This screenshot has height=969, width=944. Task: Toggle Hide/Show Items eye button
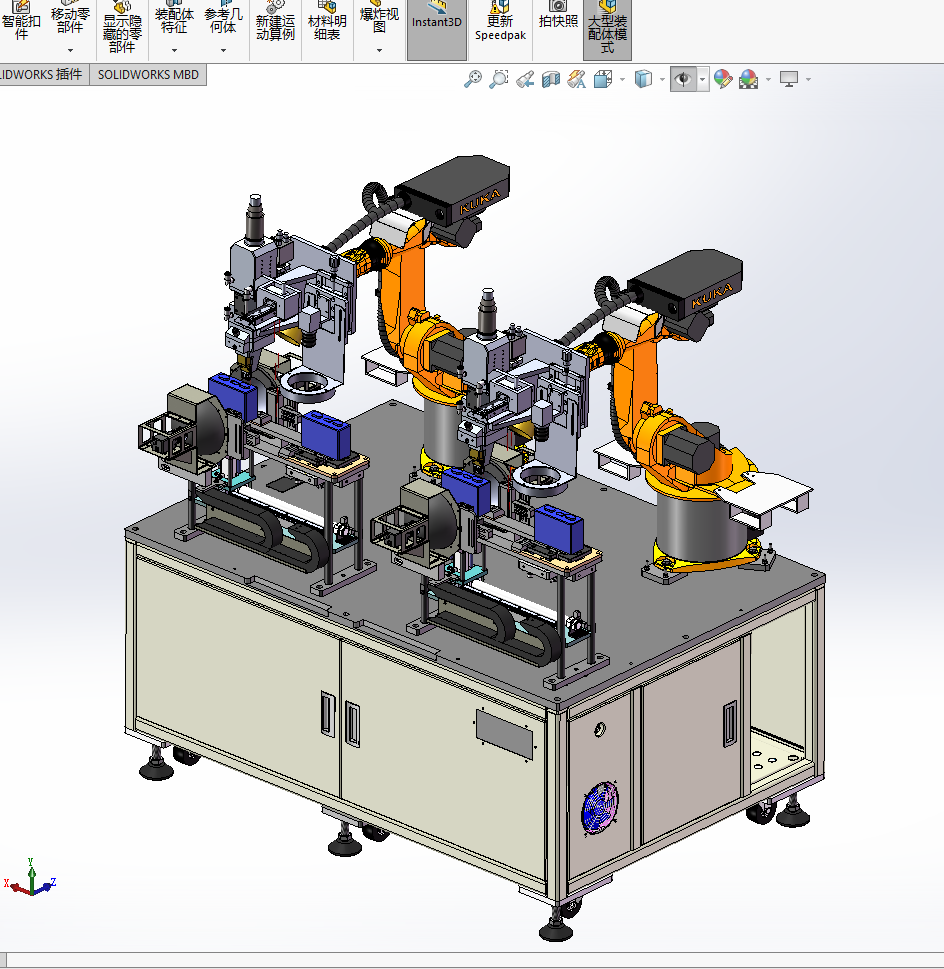[683, 79]
